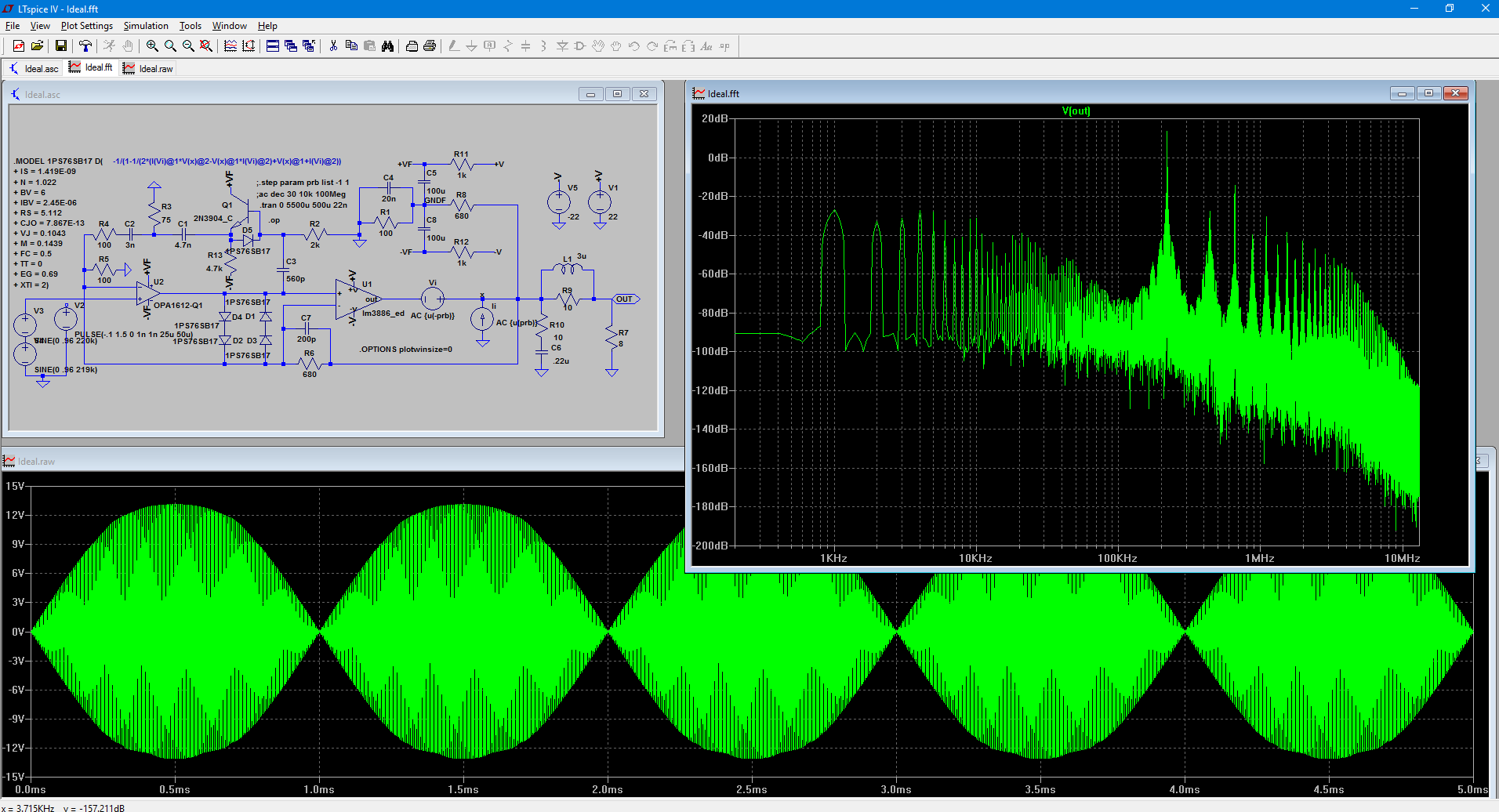Click the '.tran 0 5500u 500u 22n' directive
Viewport: 1499px width, 812px height.
click(303, 205)
